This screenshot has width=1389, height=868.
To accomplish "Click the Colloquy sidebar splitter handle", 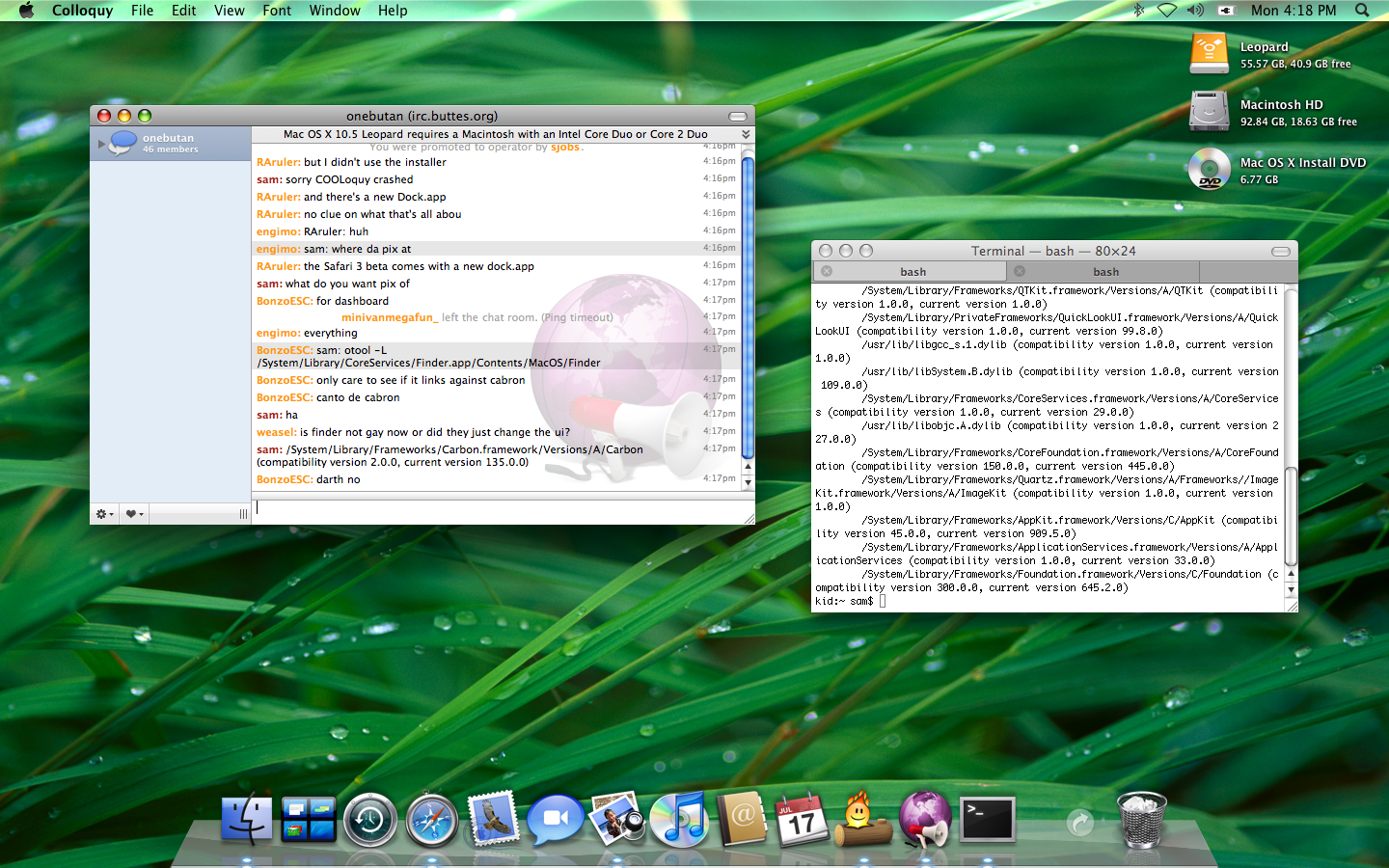I will (243, 514).
